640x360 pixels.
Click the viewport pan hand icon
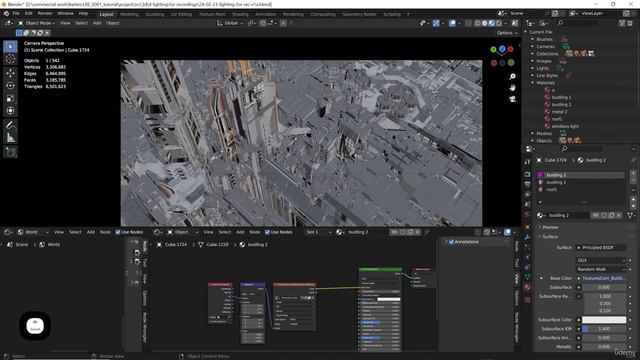pyautogui.click(x=513, y=88)
